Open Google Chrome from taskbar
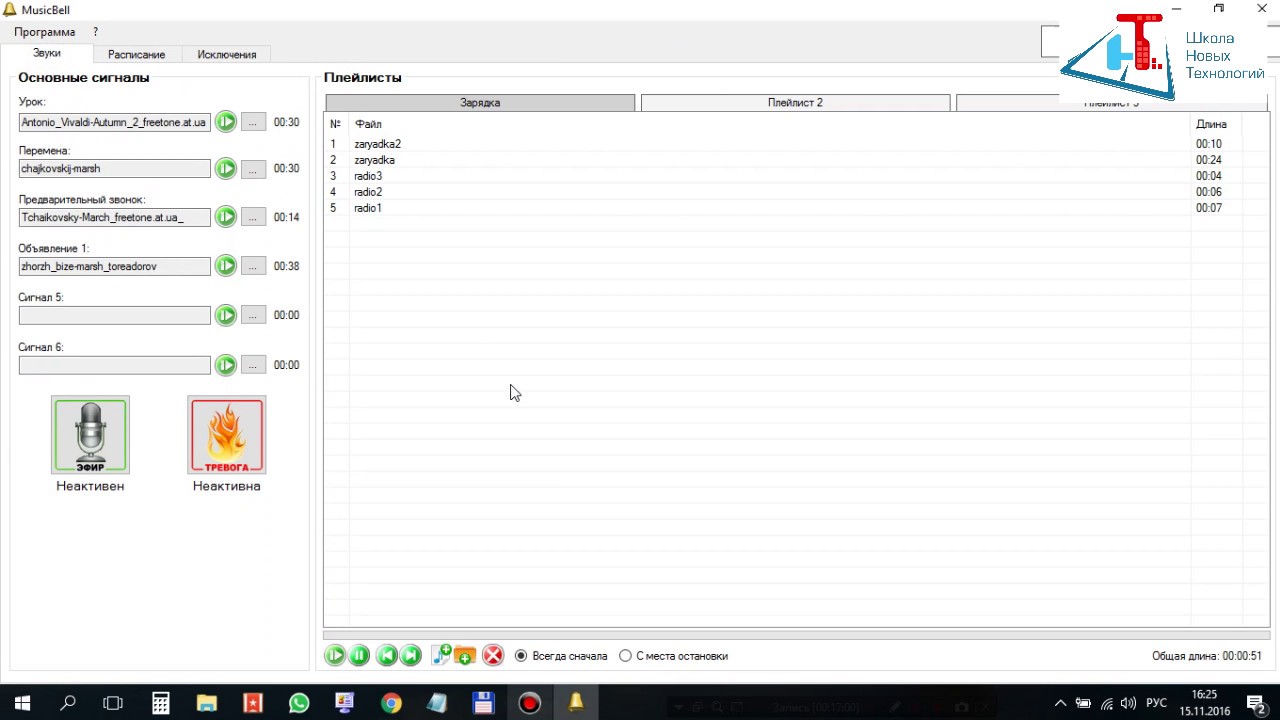The height and width of the screenshot is (720, 1280). pos(391,703)
